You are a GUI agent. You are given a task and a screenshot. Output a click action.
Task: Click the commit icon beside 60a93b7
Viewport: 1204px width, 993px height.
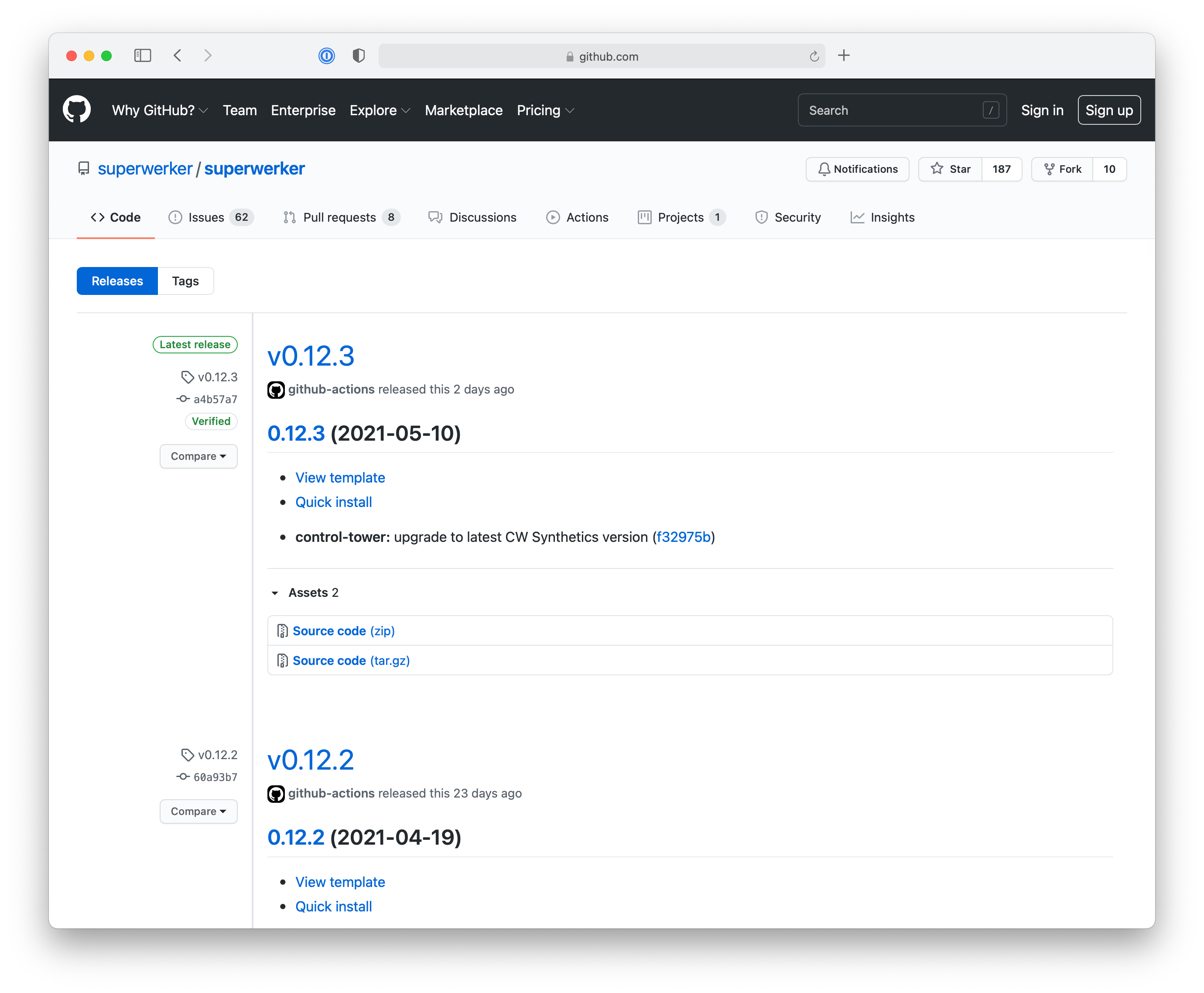pos(182,776)
